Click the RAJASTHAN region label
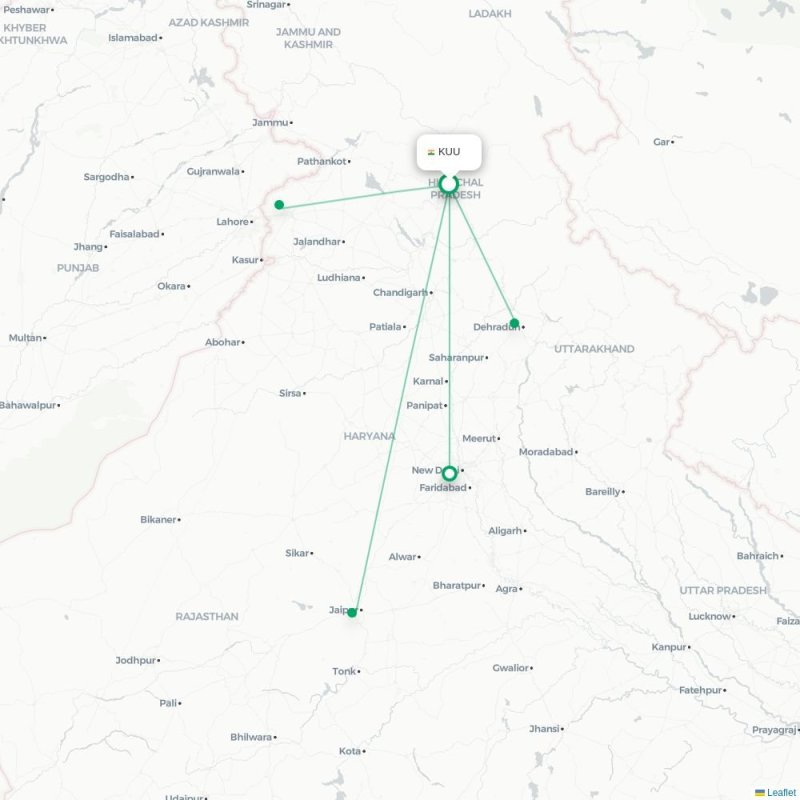The height and width of the screenshot is (800, 800). click(x=207, y=616)
